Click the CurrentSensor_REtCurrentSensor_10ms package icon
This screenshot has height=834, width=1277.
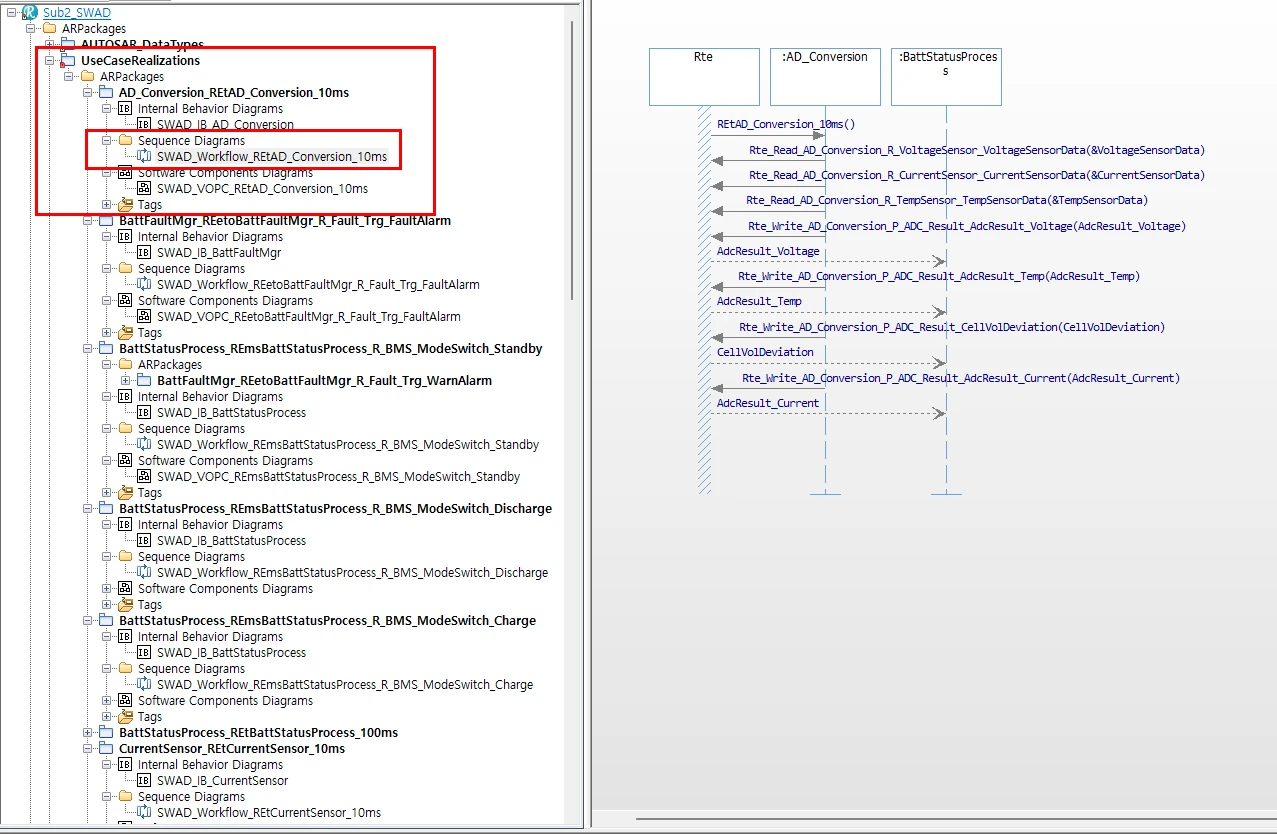pyautogui.click(x=106, y=749)
